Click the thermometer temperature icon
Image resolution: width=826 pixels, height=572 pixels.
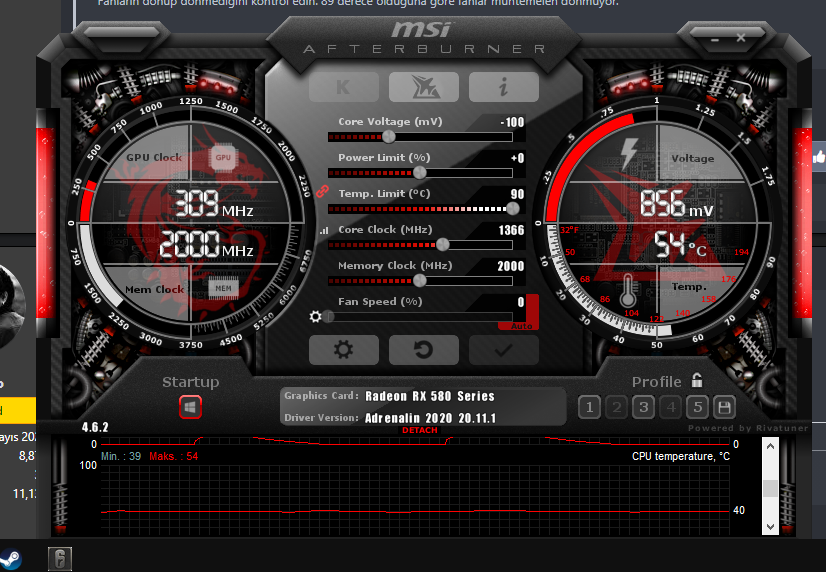coord(627,290)
